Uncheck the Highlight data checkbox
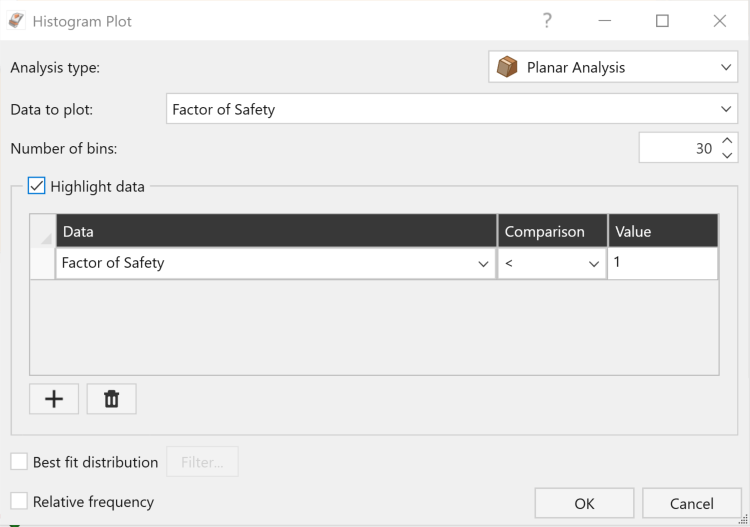Image resolution: width=750 pixels, height=527 pixels. click(36, 186)
